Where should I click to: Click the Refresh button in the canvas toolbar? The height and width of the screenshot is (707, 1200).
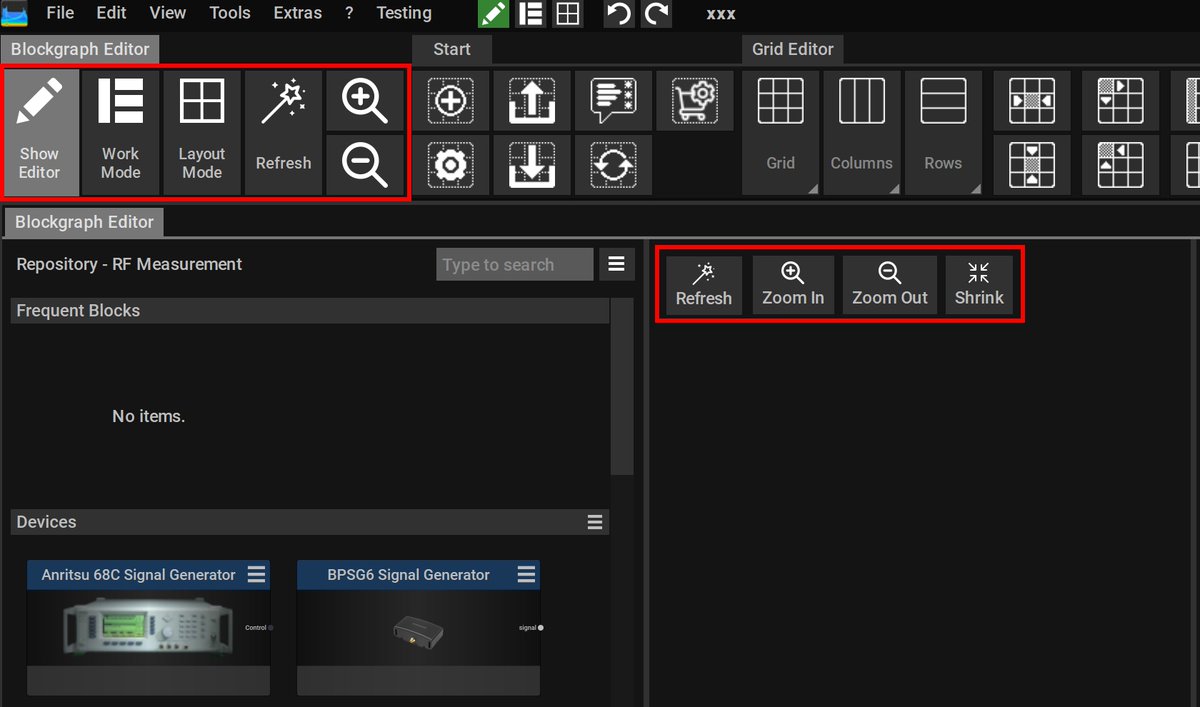(704, 286)
